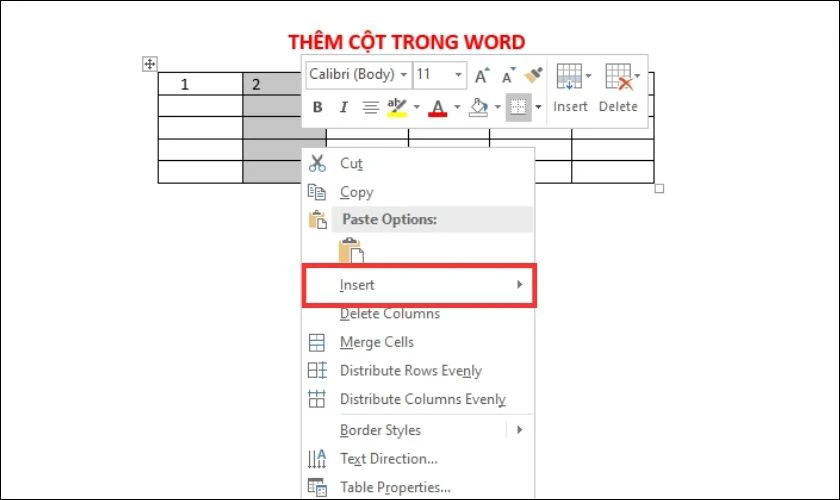This screenshot has width=840, height=500.
Task: Decrease font size with Shrink Font
Action: (x=508, y=76)
